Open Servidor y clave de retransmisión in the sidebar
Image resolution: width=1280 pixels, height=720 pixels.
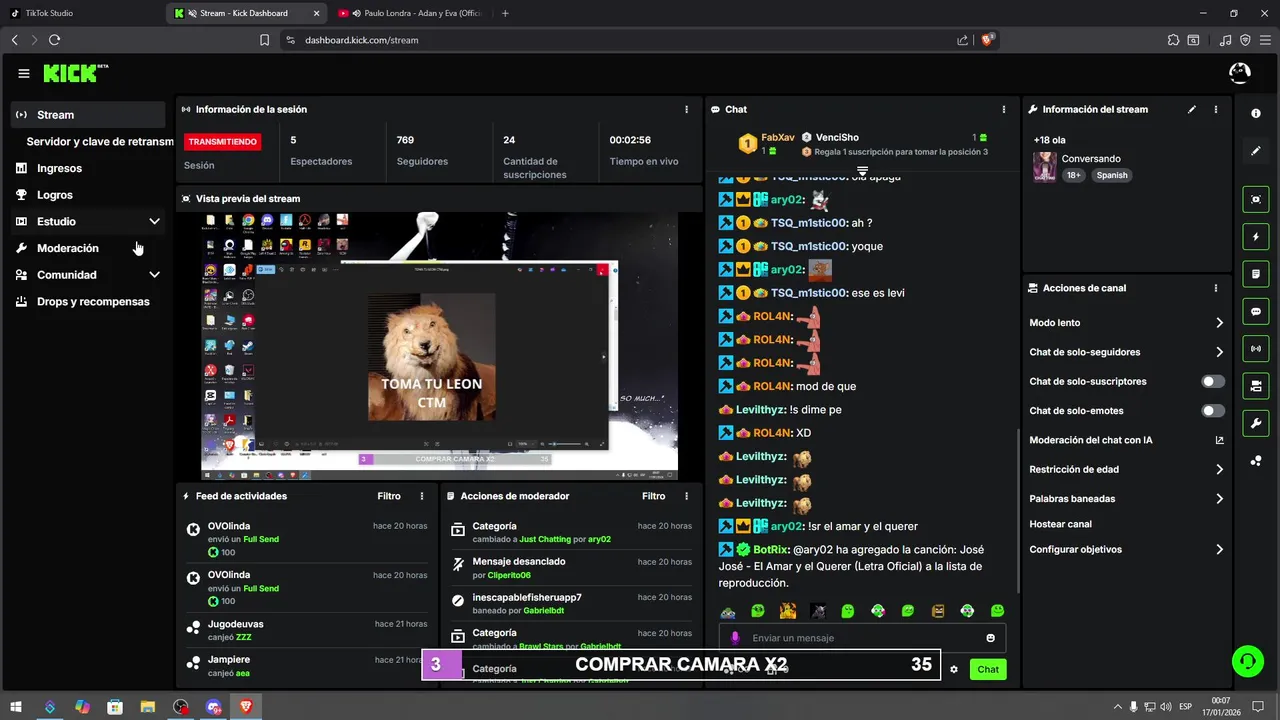[x=100, y=142]
